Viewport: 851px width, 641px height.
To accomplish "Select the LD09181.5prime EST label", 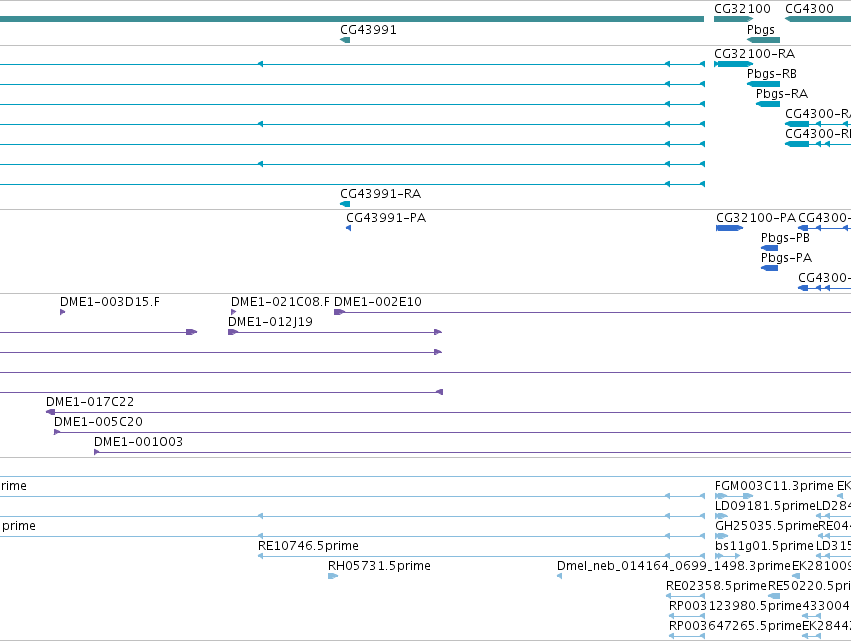I will pyautogui.click(x=765, y=506).
